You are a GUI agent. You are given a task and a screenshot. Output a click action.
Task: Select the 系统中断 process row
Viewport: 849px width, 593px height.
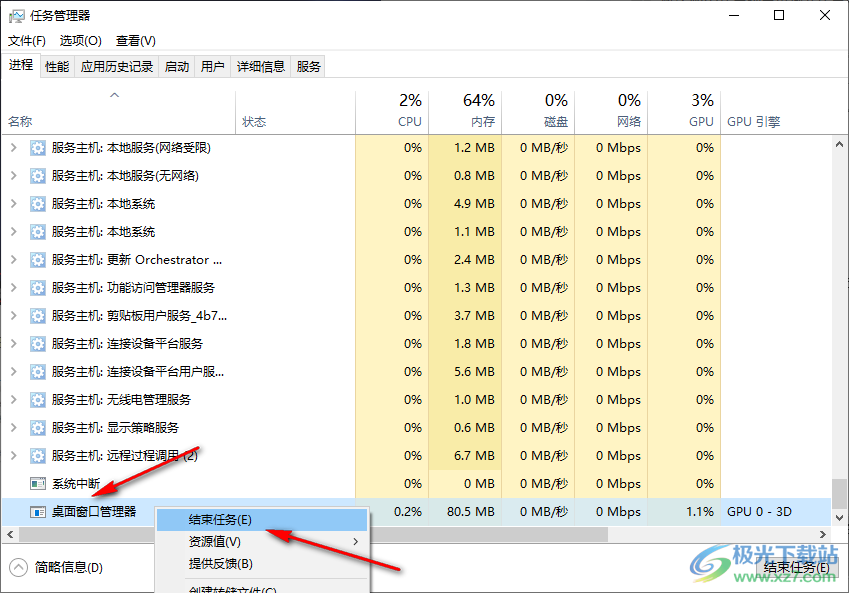pyautogui.click(x=417, y=484)
